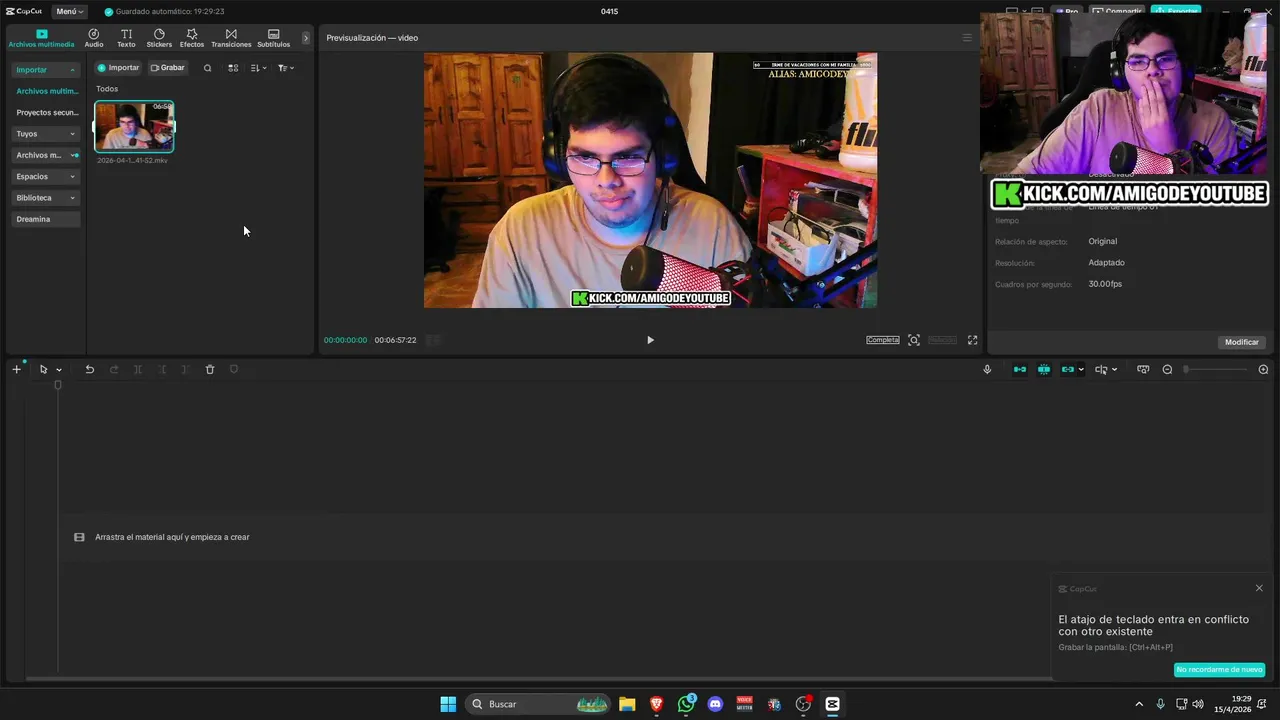Choose the Select pointer tool
The image size is (1280, 720).
coord(43,369)
